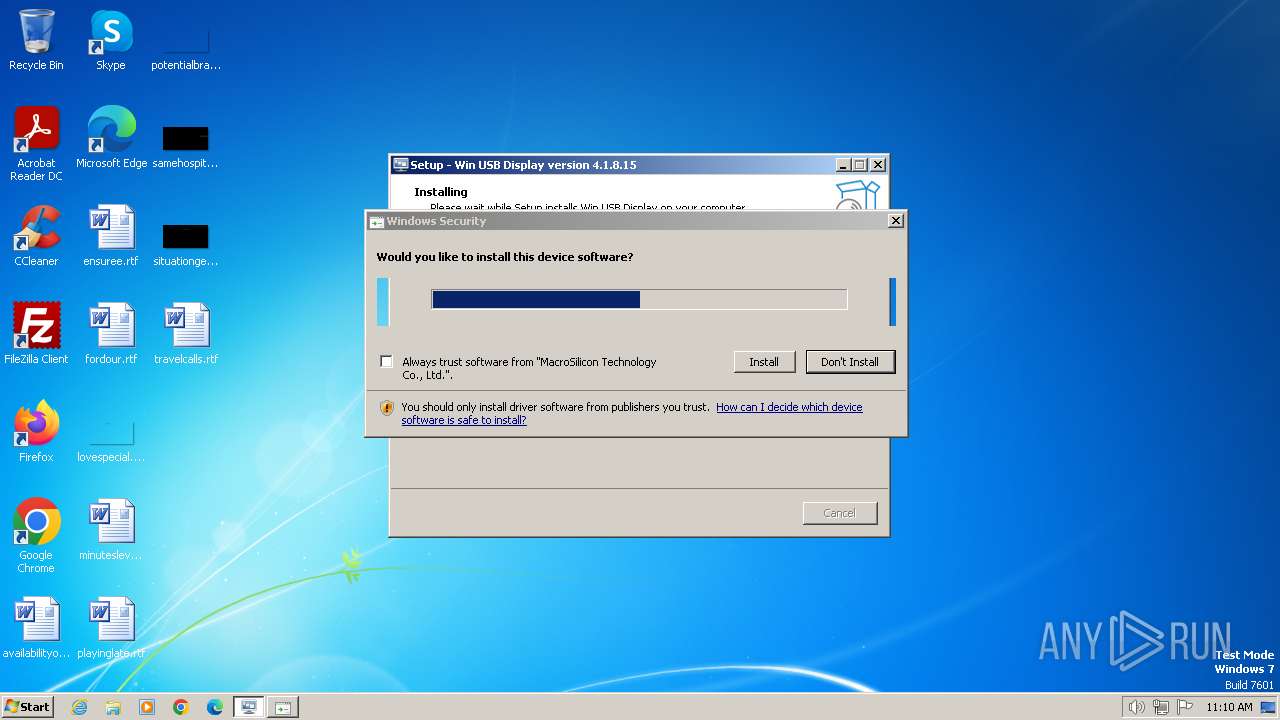Open the Recycle Bin desktop icon

(36, 40)
